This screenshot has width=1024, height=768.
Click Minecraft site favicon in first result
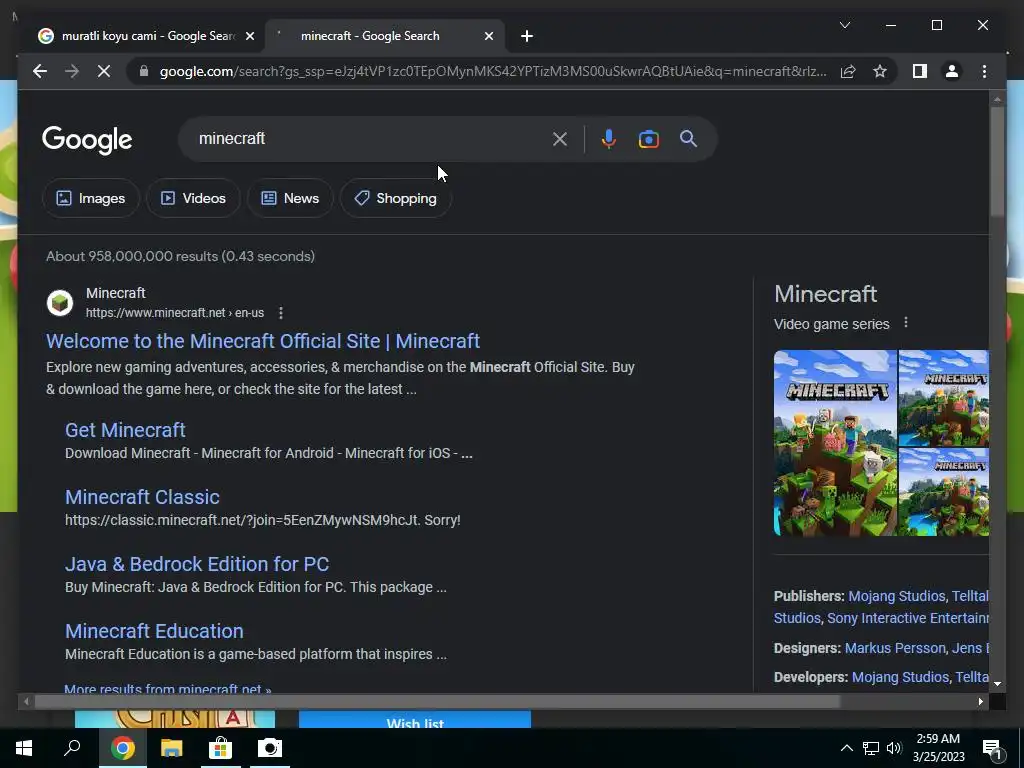point(60,303)
